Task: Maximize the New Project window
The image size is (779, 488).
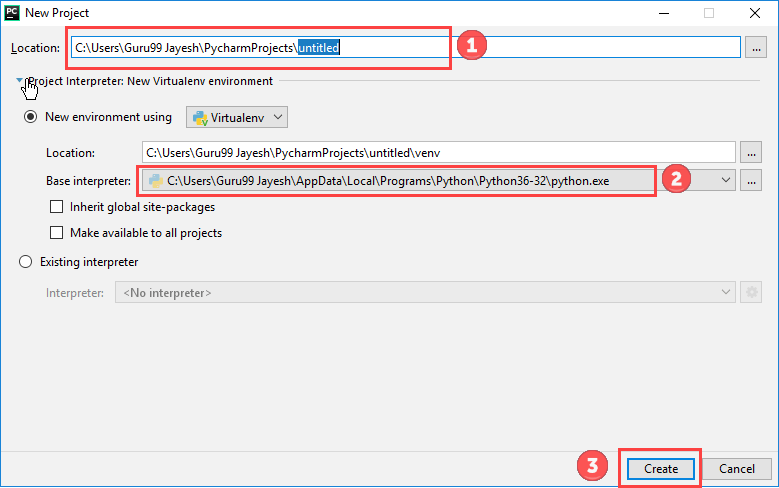Action: [709, 13]
